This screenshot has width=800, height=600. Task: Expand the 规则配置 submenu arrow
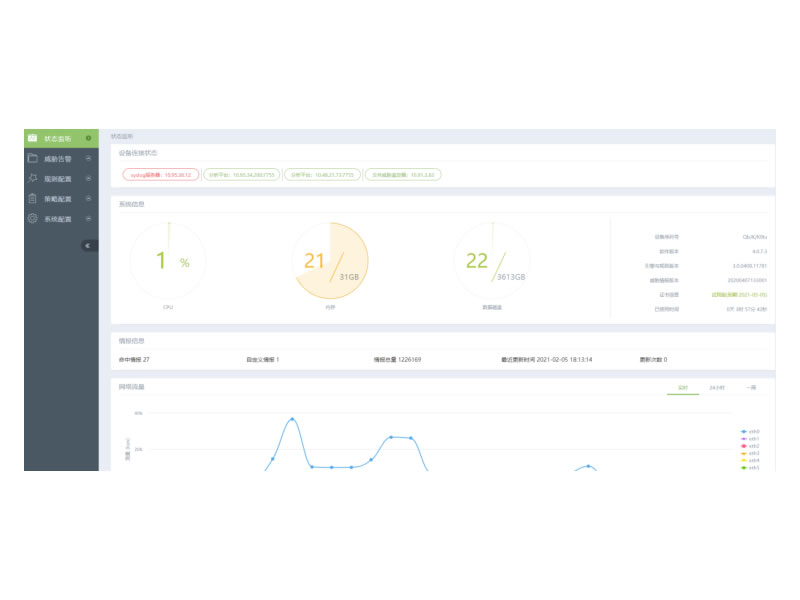[x=88, y=178]
